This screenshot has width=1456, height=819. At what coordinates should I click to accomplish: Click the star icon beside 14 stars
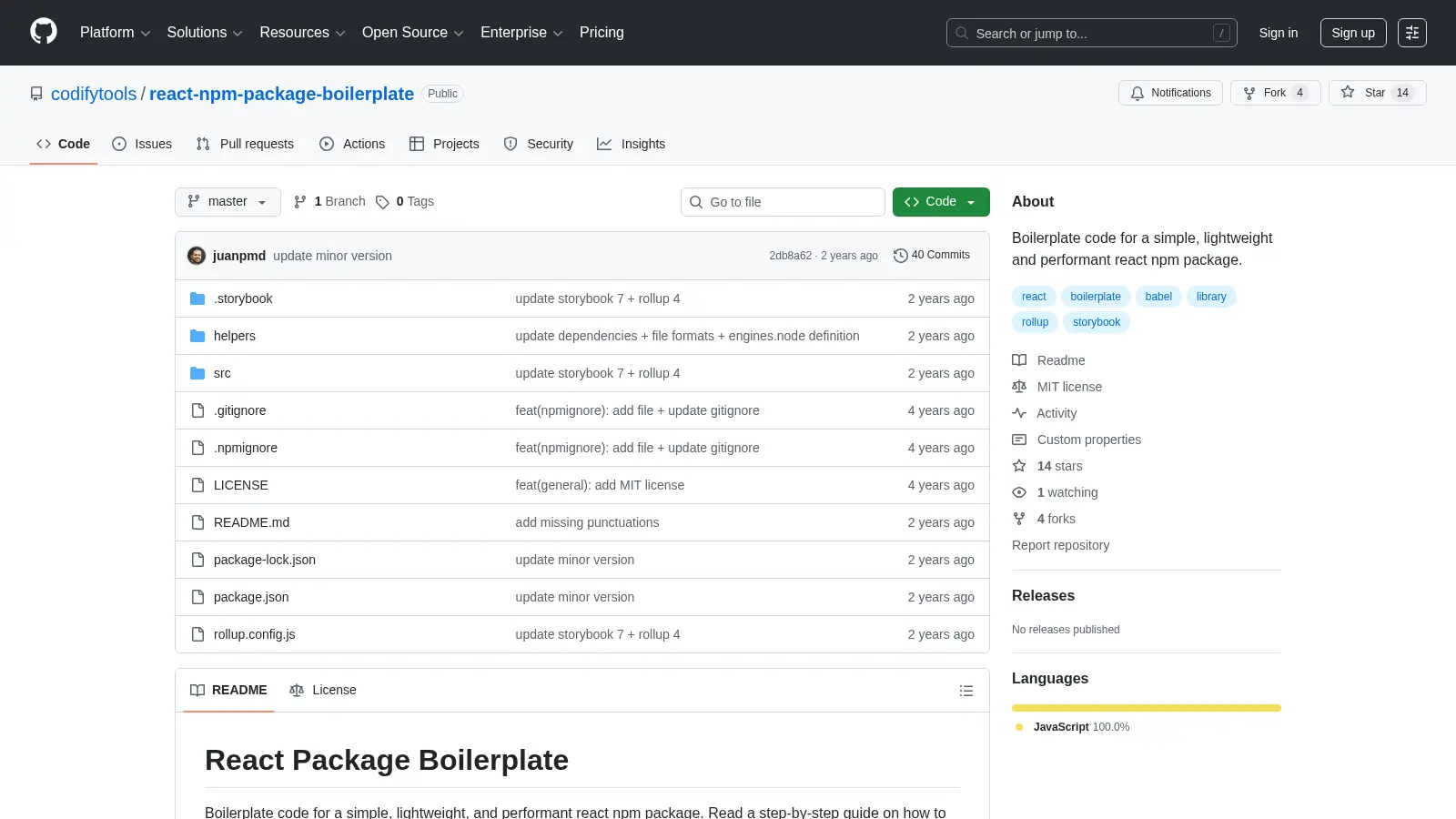point(1019,466)
